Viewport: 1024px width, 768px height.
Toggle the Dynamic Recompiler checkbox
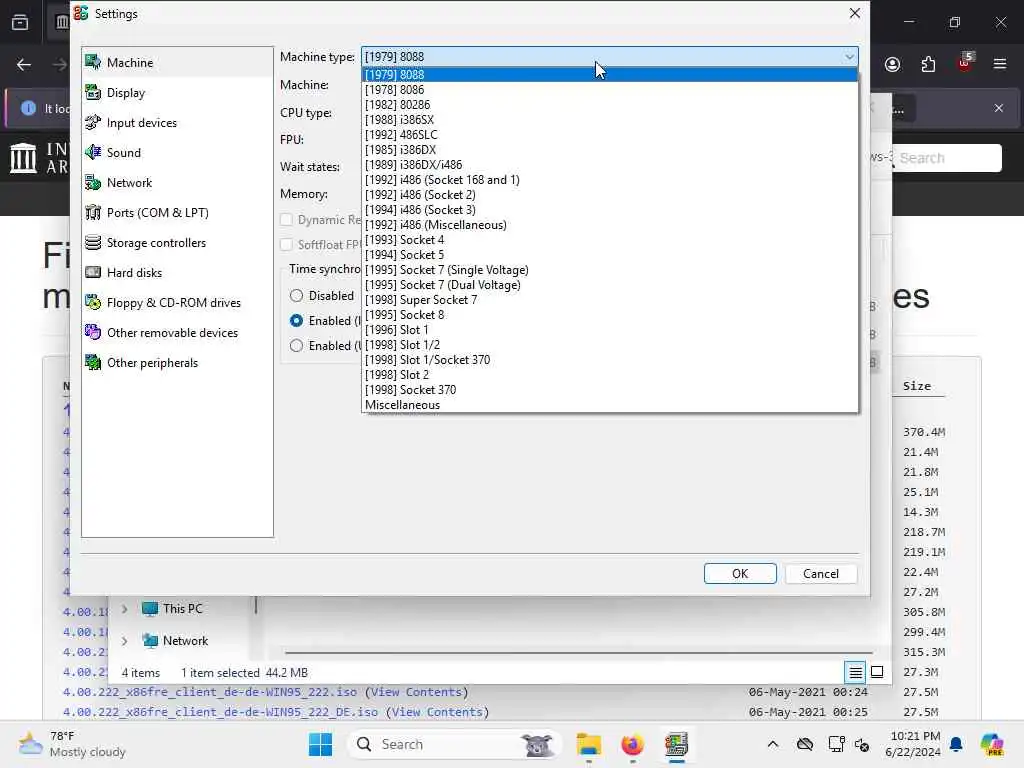[286, 219]
